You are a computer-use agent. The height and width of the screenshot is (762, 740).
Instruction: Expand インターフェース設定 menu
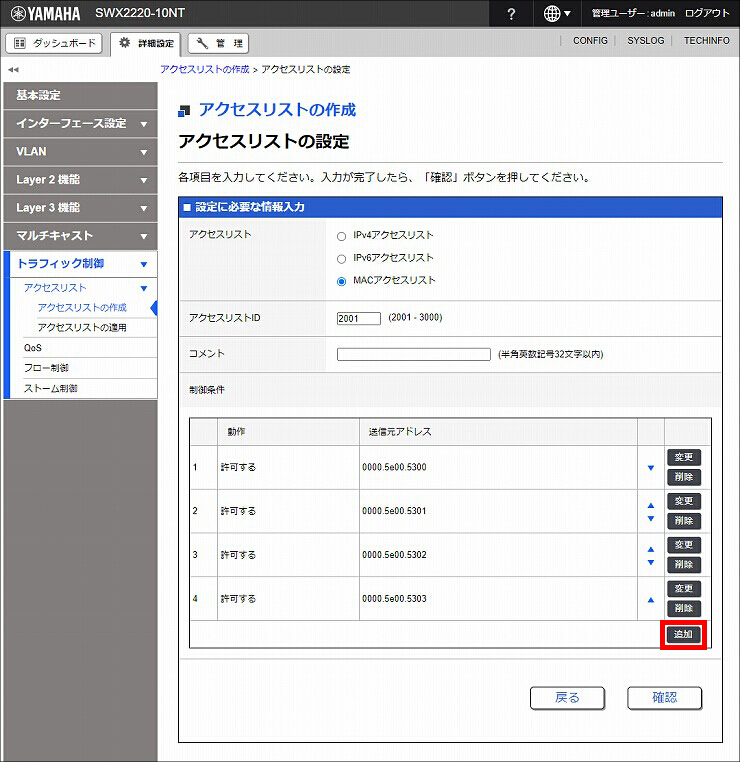point(80,123)
